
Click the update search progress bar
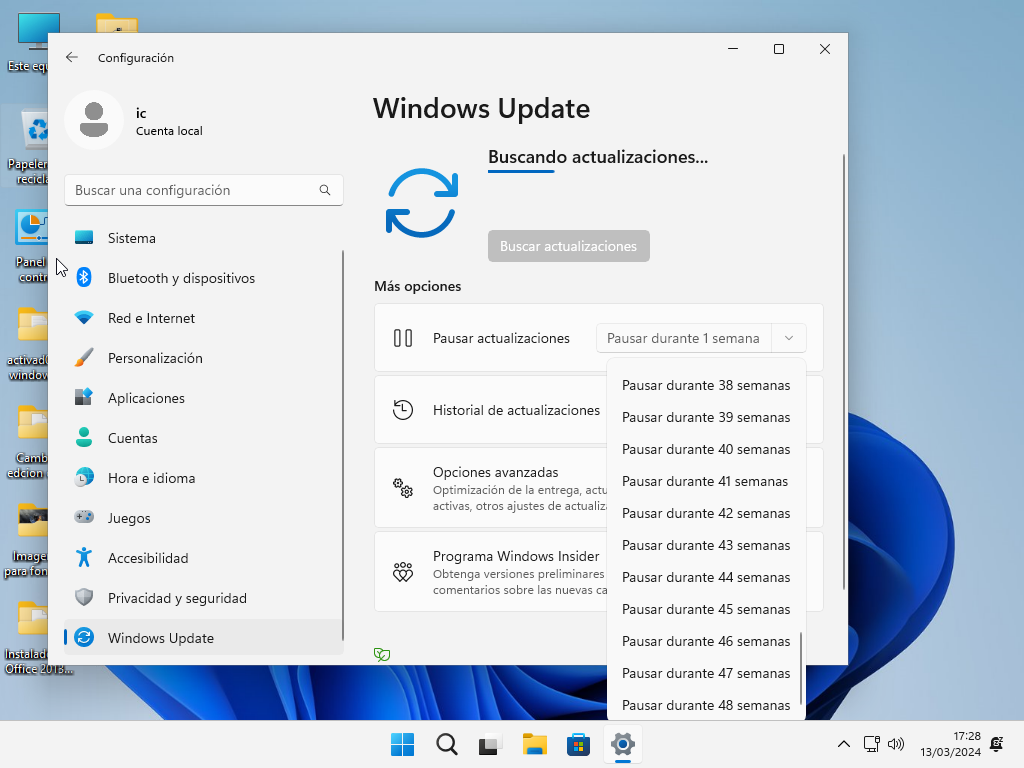tap(521, 171)
